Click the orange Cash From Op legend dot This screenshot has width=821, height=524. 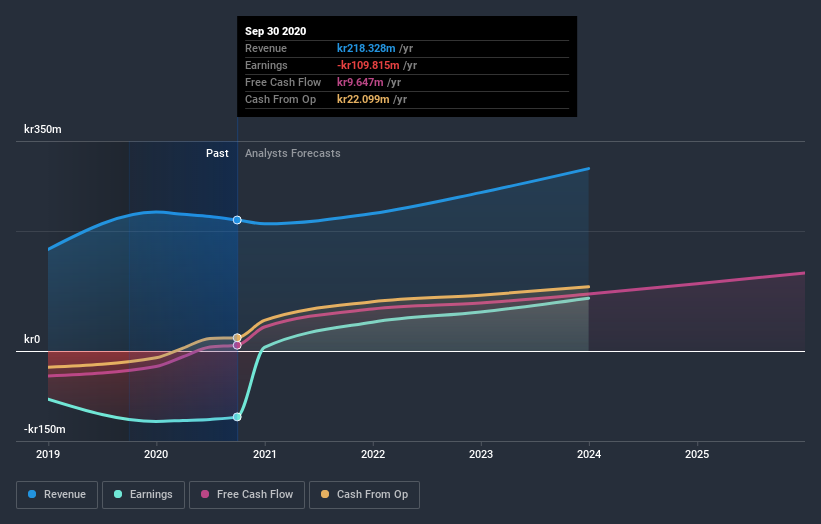[325, 494]
